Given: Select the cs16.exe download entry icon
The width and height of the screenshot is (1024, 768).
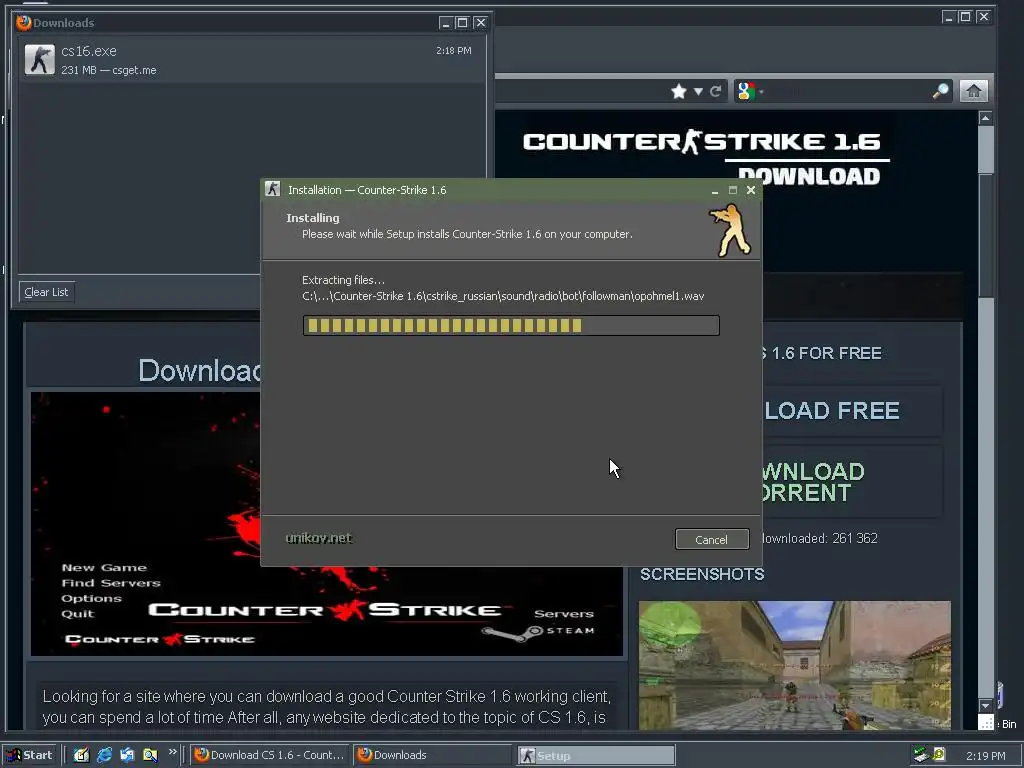Looking at the screenshot, I should (40, 59).
